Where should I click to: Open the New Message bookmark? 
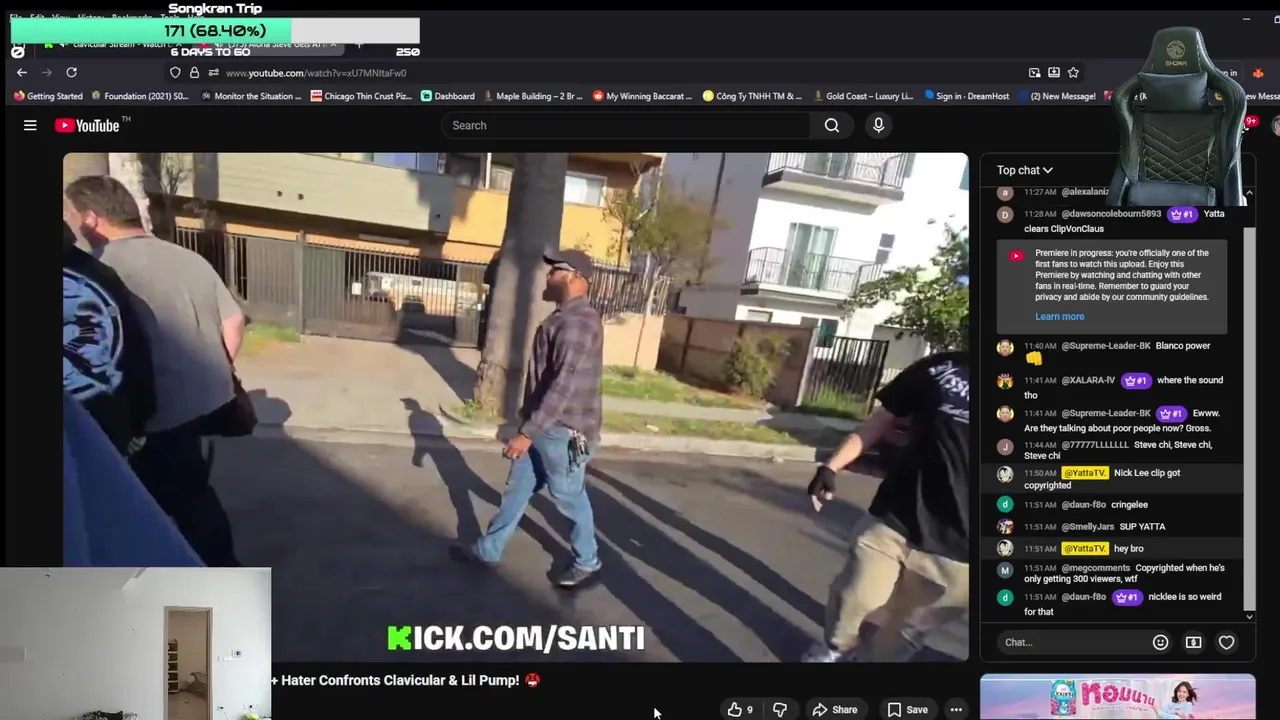1056,96
